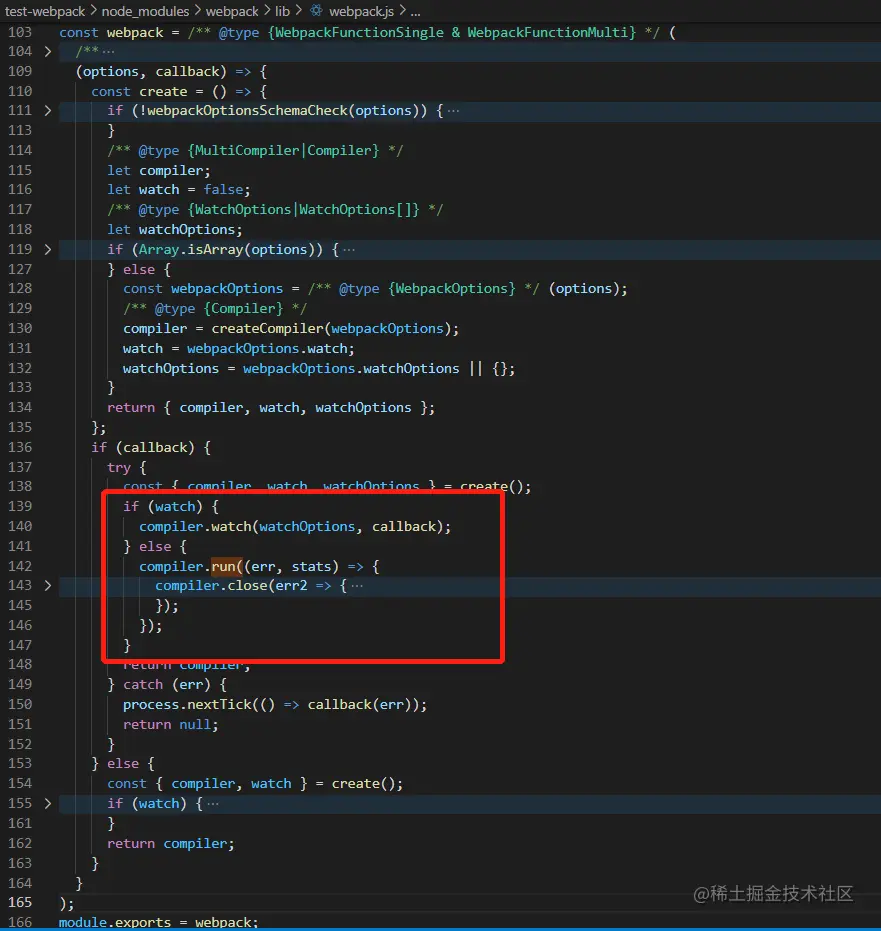Click the inline ellipsis on folded line 119
Screen dimensions: 881x931
tap(351, 249)
